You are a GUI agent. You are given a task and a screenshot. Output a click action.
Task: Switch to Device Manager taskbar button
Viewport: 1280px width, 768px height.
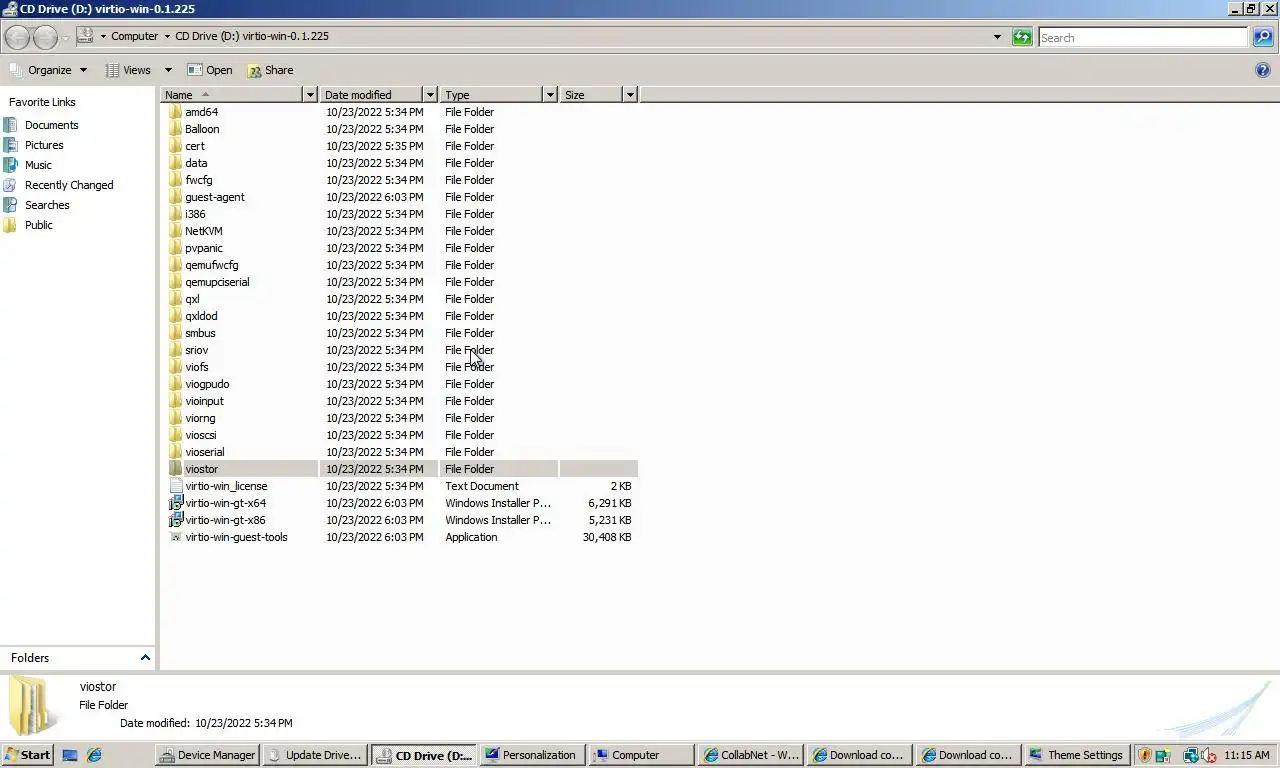coord(207,755)
